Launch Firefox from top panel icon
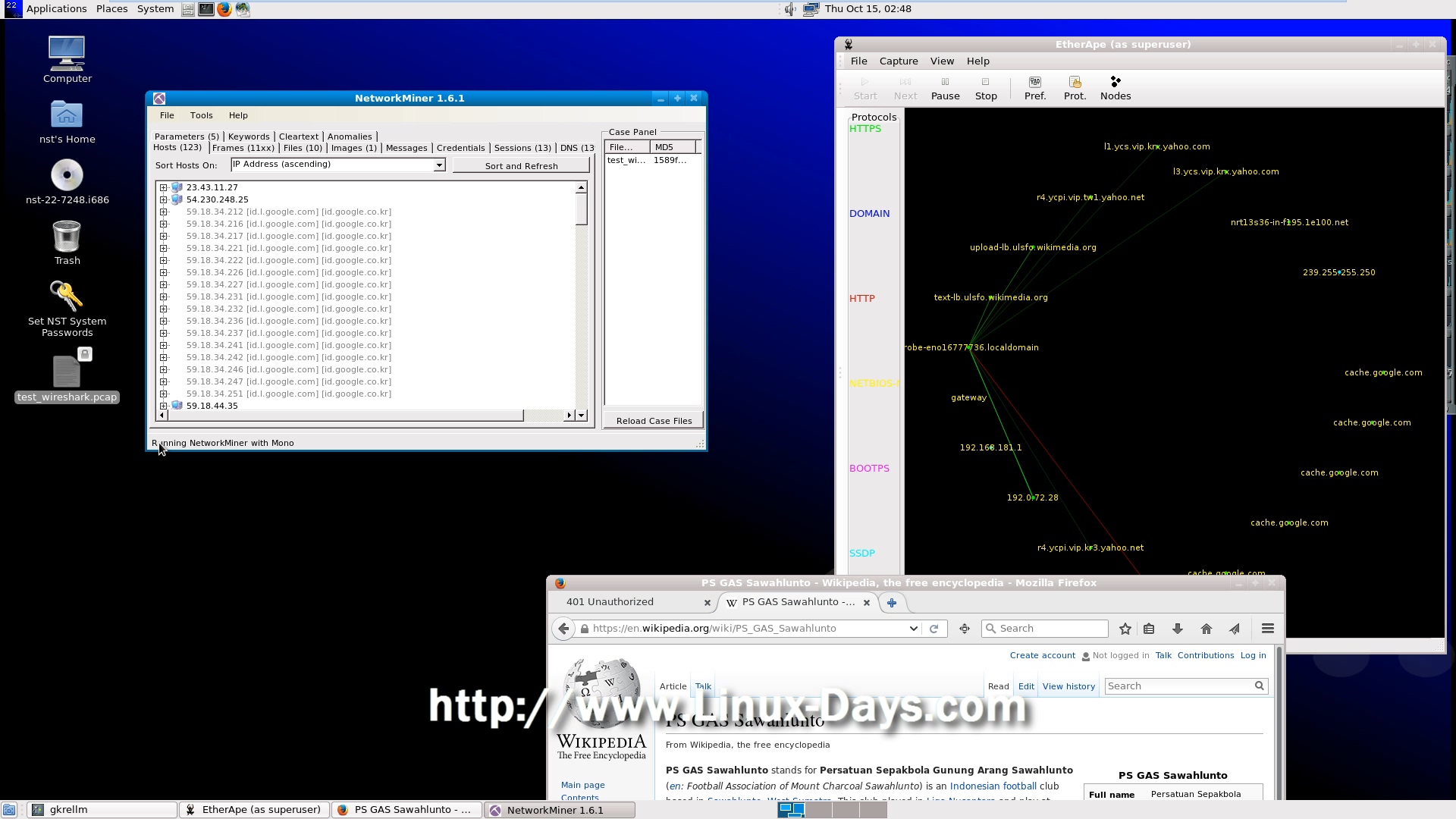The height and width of the screenshot is (819, 1456). tap(224, 9)
